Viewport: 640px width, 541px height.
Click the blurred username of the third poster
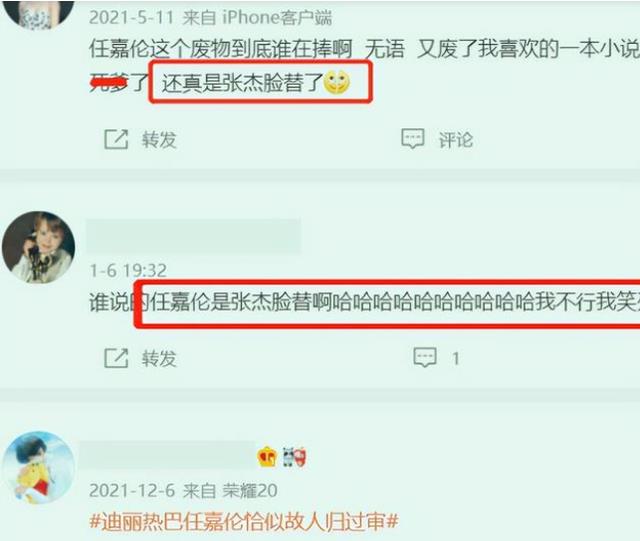click(168, 455)
